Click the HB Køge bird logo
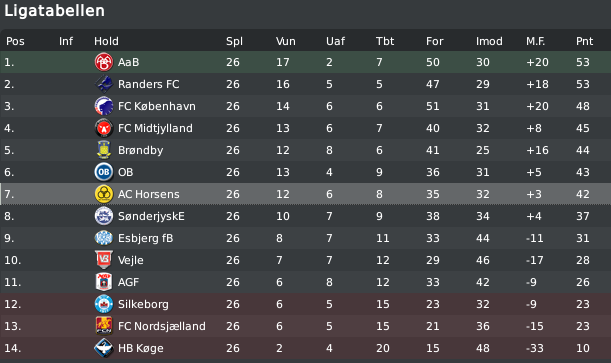The width and height of the screenshot is (611, 363). pos(104,348)
